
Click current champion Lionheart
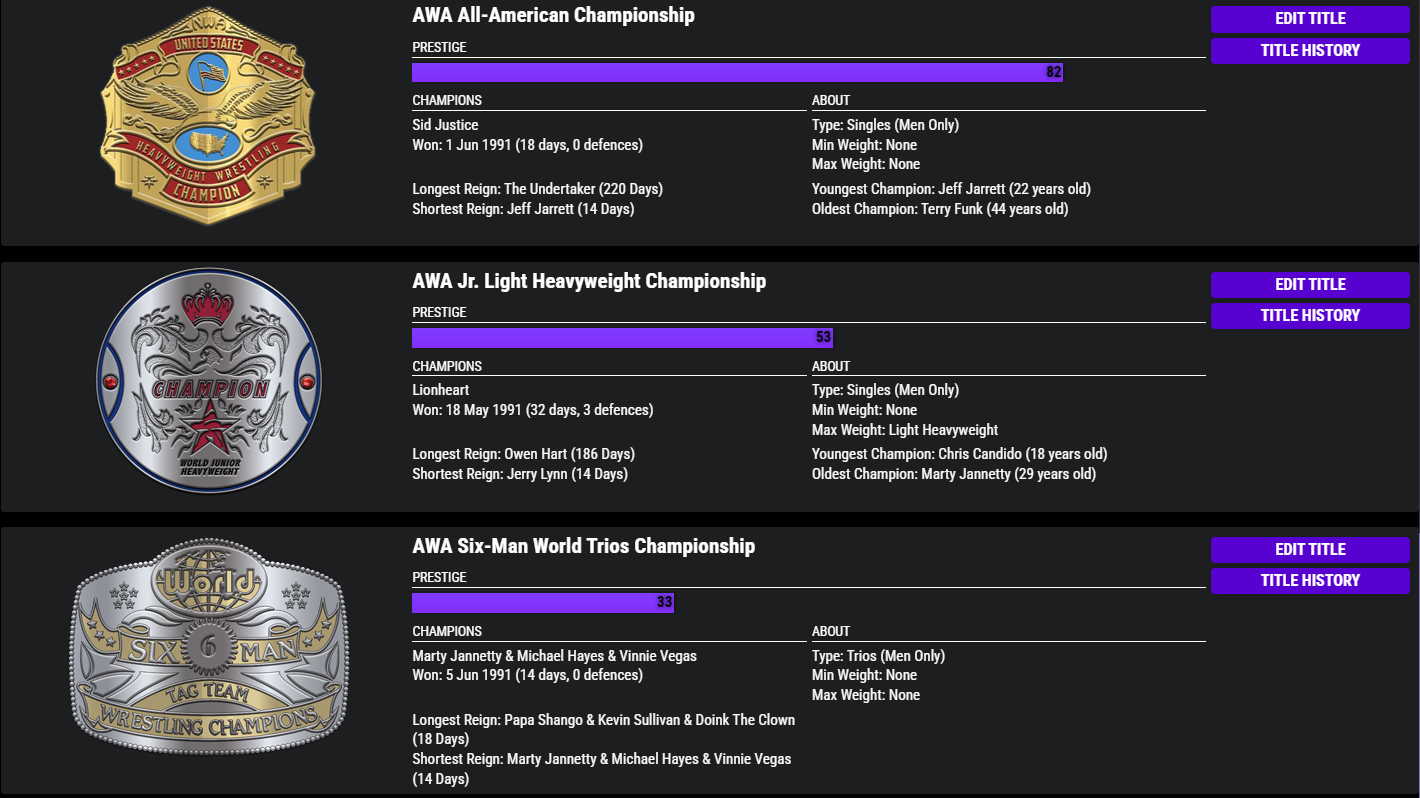click(x=440, y=390)
